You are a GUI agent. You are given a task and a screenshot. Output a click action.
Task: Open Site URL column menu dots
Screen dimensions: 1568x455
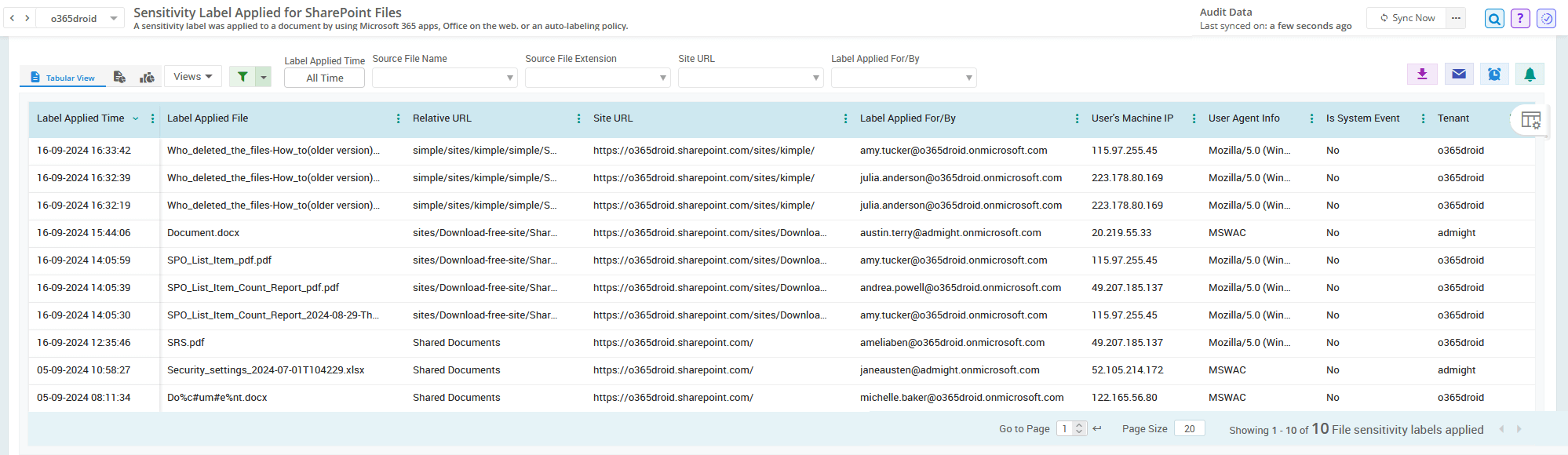[x=845, y=118]
